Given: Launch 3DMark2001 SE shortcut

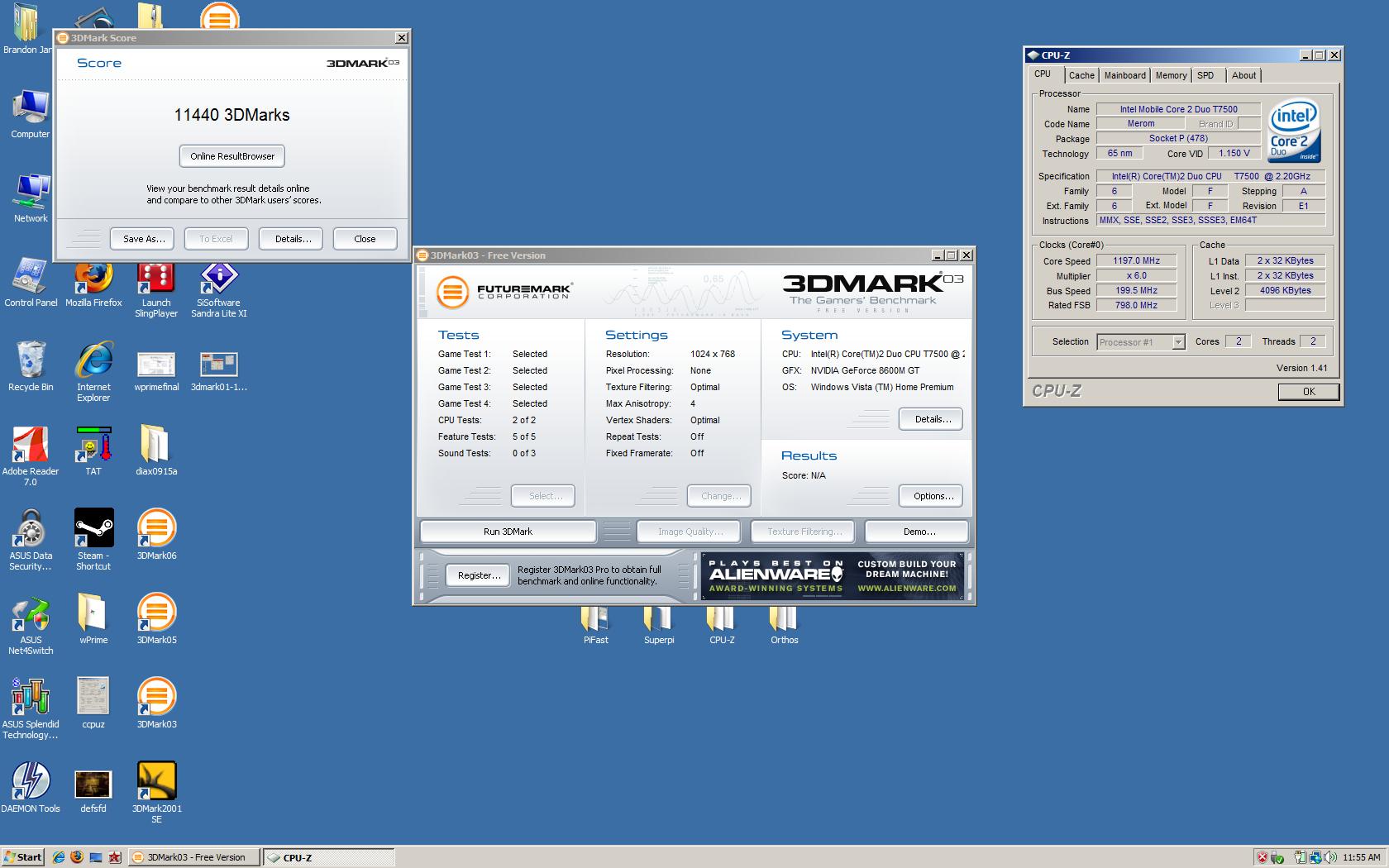Looking at the screenshot, I should click(x=156, y=794).
